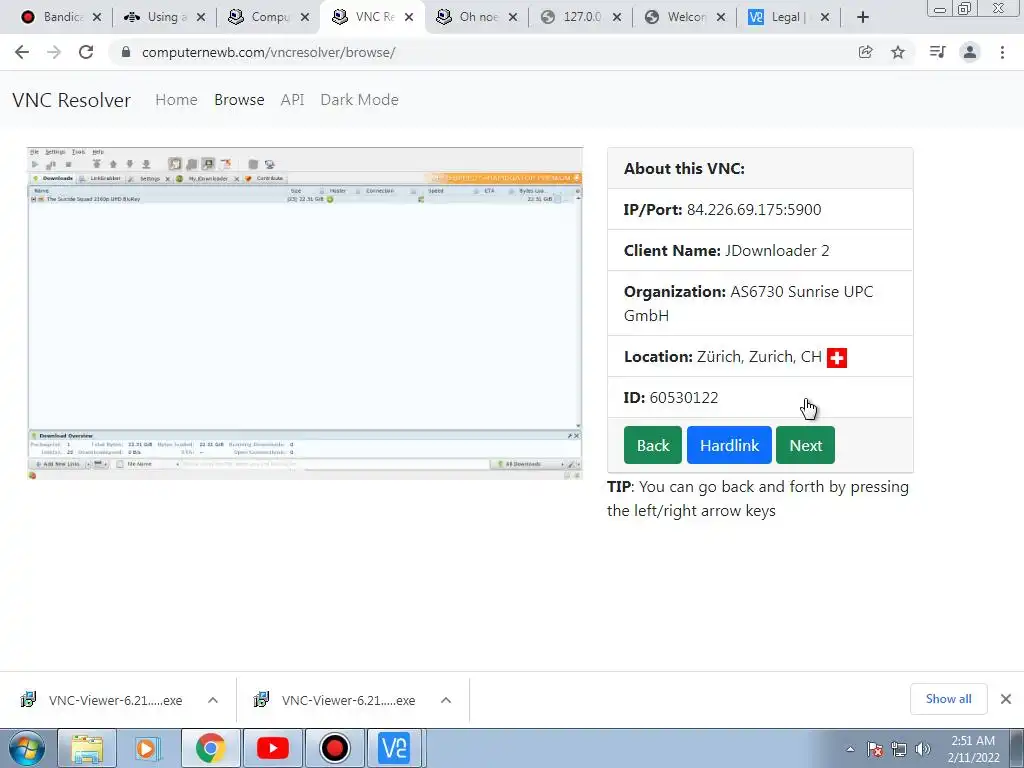Bookmark this page with the star icon
The height and width of the screenshot is (768, 1024).
(898, 52)
